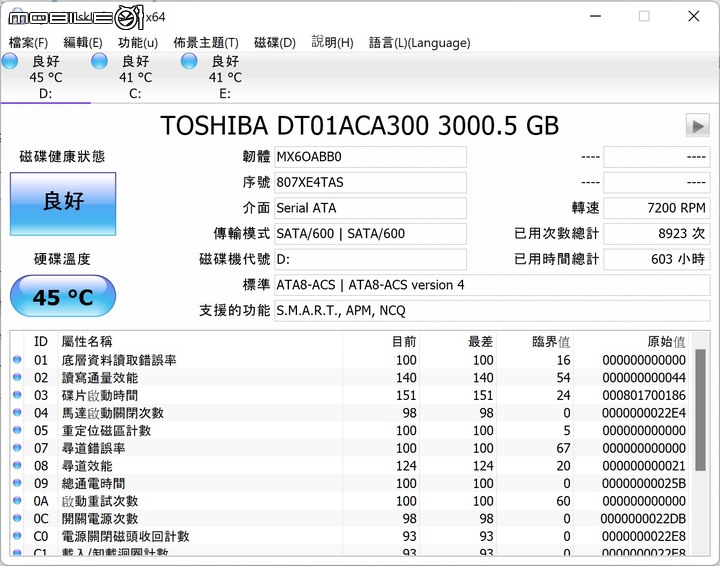Click the drive letter field D:
The image size is (720, 566).
(370, 259)
